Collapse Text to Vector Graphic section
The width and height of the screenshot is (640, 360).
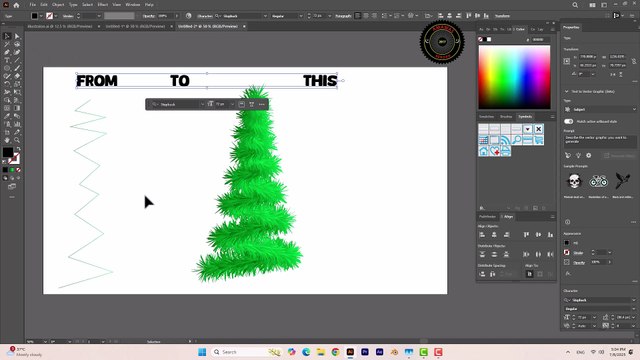(x=567, y=91)
